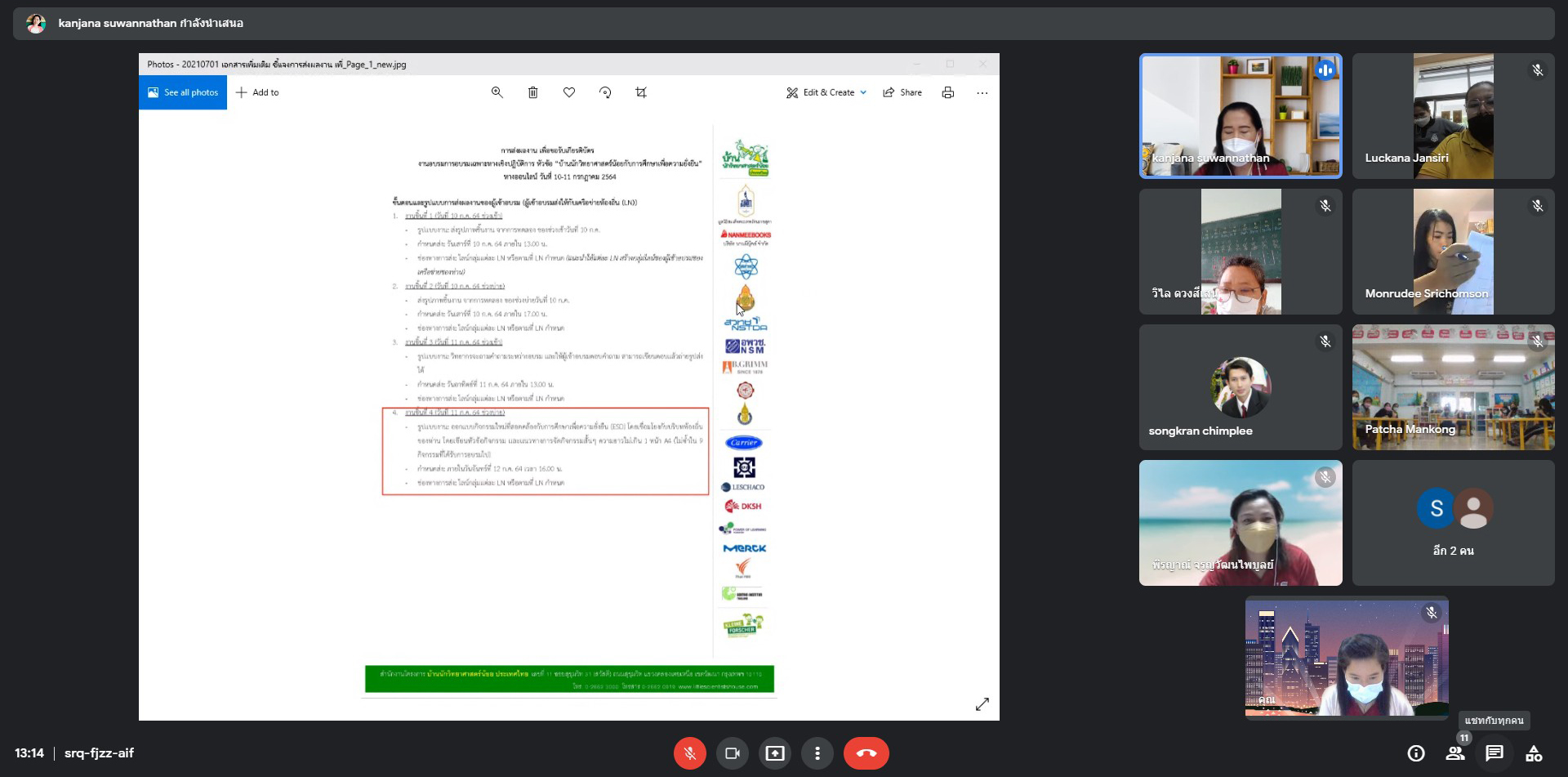Click the Share button in Photos
The width and height of the screenshot is (1568, 777).
point(902,92)
